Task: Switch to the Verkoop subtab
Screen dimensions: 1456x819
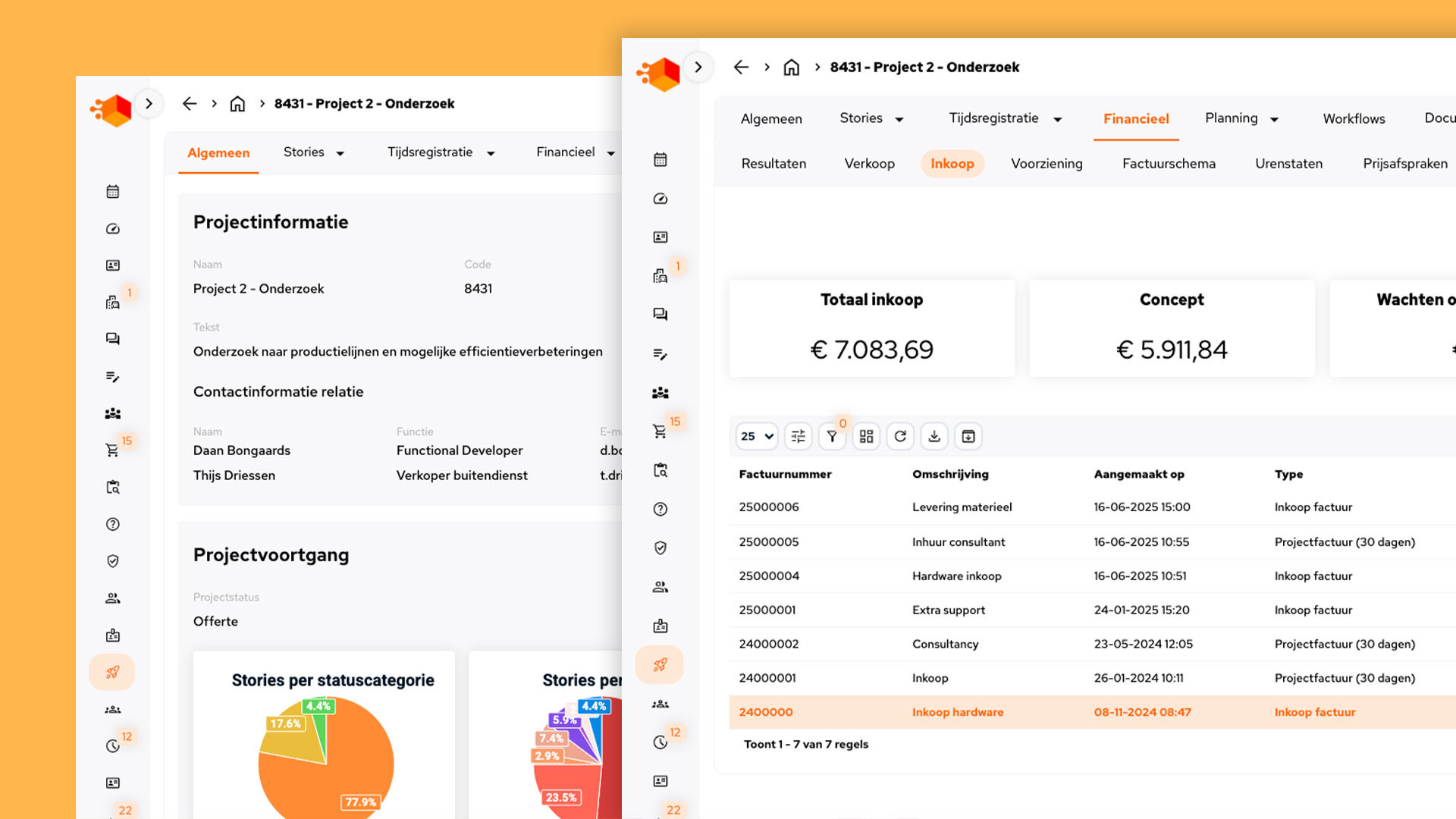Action: (x=869, y=164)
